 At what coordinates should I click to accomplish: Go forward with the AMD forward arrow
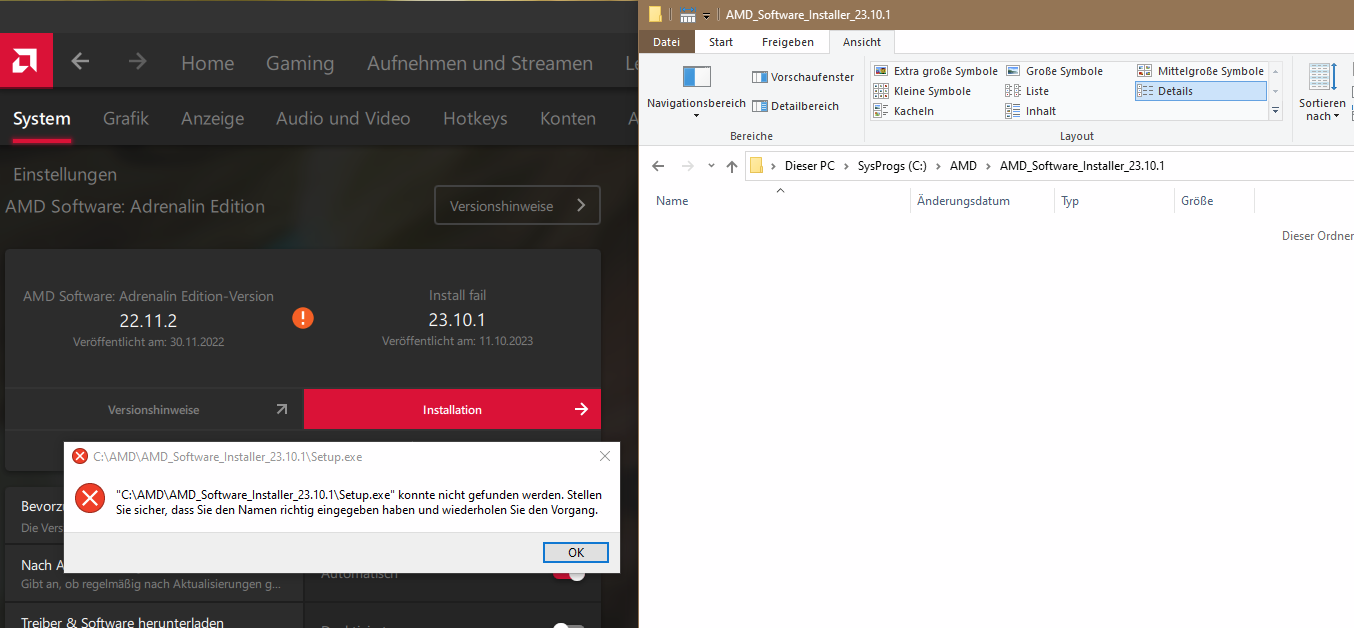137,61
